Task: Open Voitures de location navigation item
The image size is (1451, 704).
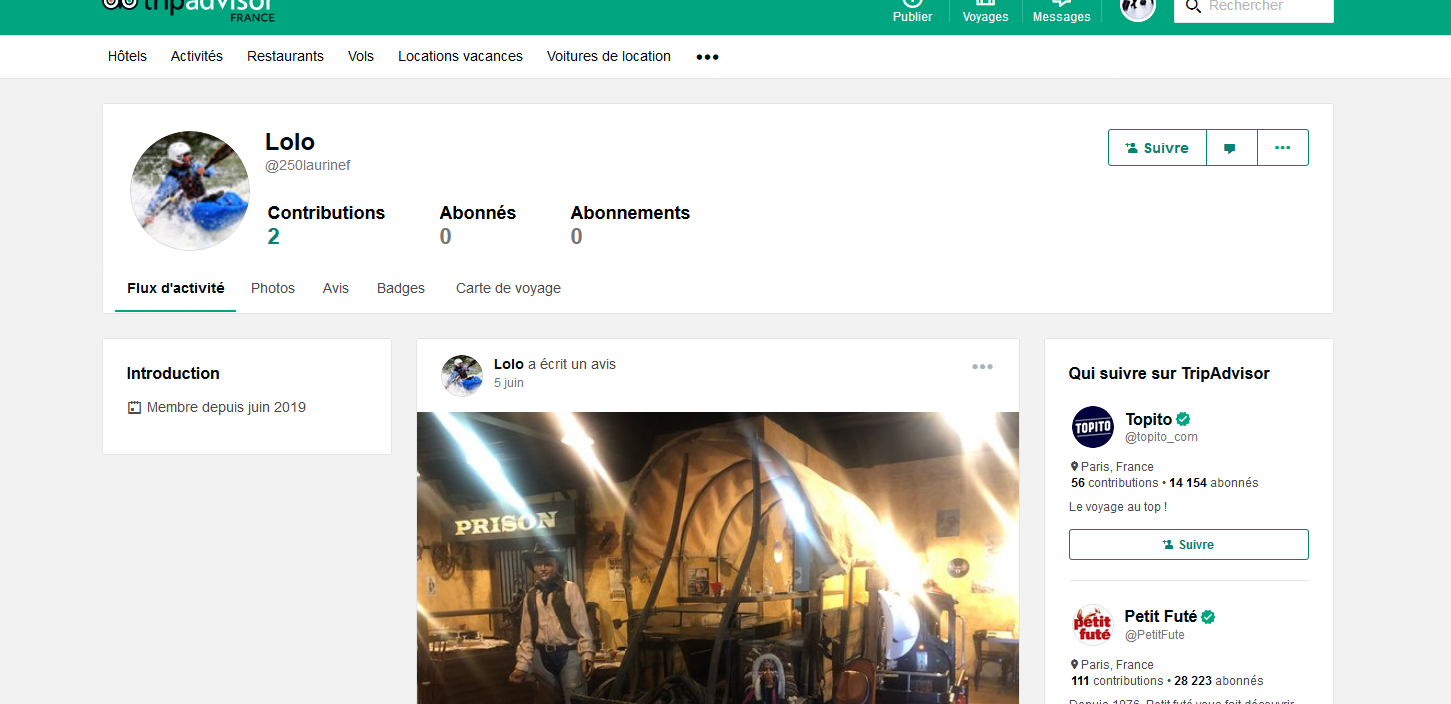Action: point(609,56)
